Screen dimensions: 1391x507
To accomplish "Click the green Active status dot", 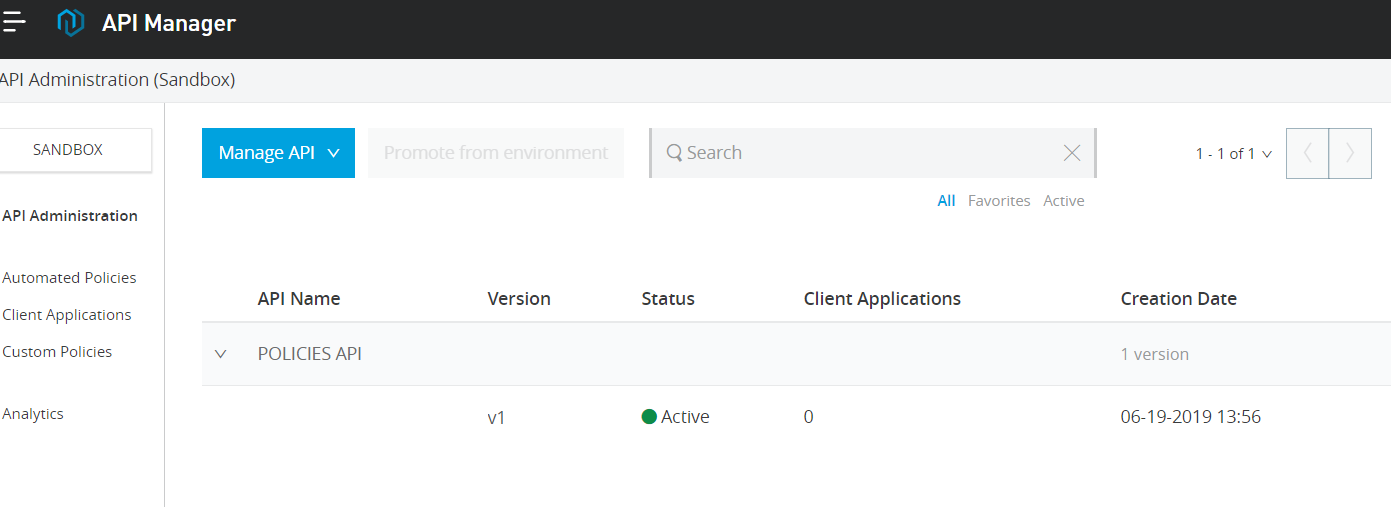I will point(649,417).
